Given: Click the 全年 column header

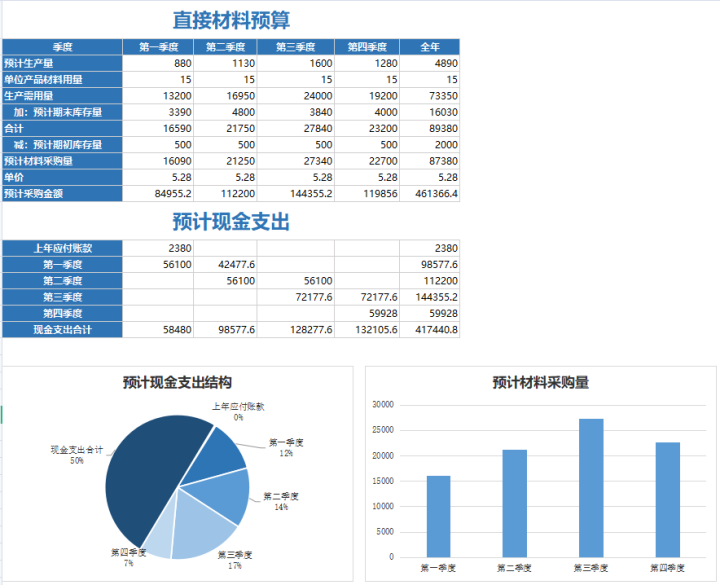Looking at the screenshot, I should click(430, 47).
